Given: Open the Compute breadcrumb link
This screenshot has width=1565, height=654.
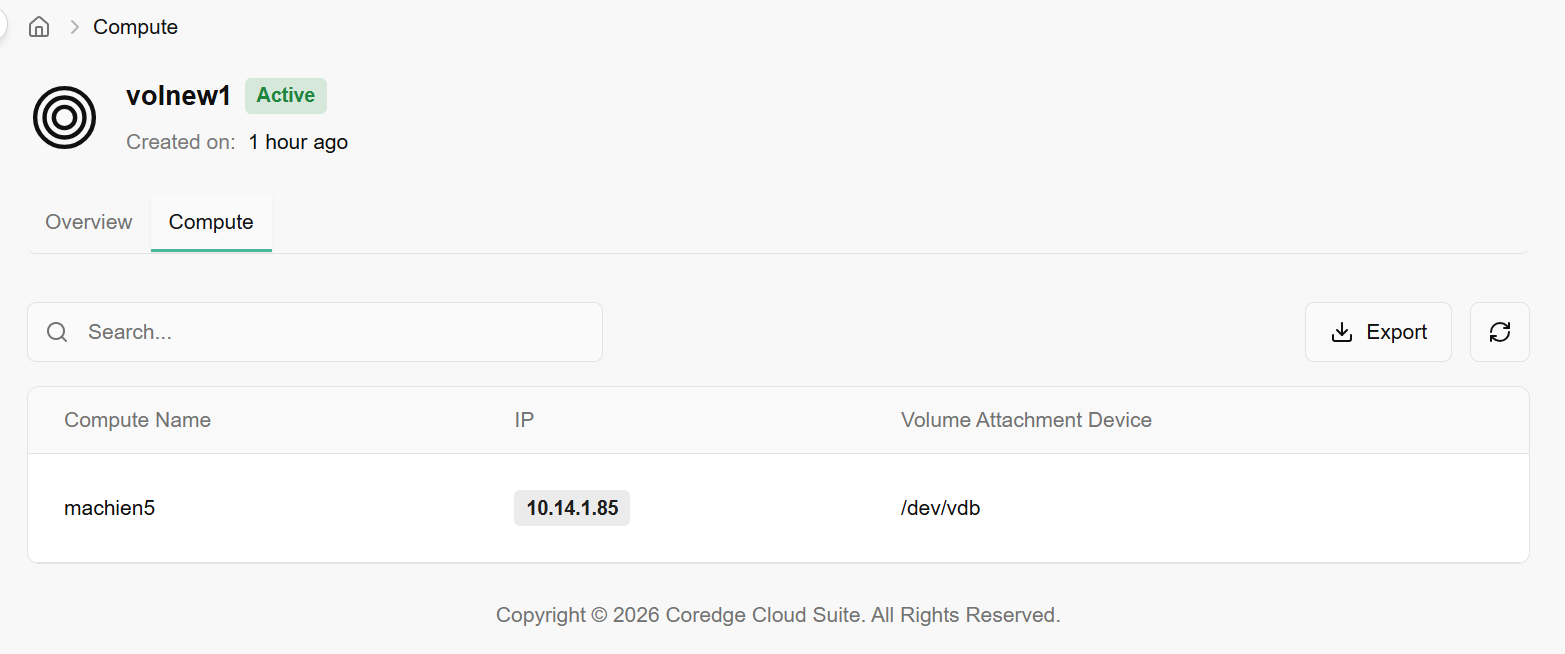Looking at the screenshot, I should (x=135, y=27).
